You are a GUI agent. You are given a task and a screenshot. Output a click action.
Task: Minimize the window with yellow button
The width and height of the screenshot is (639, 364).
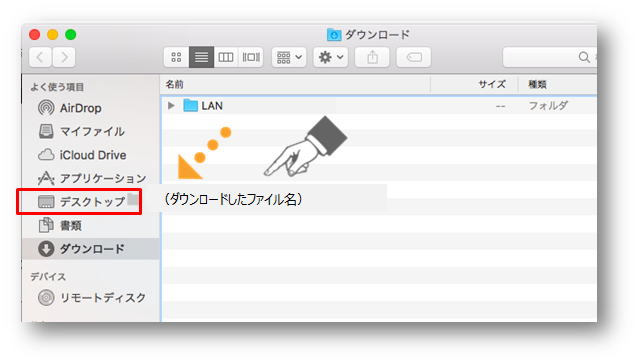53,35
